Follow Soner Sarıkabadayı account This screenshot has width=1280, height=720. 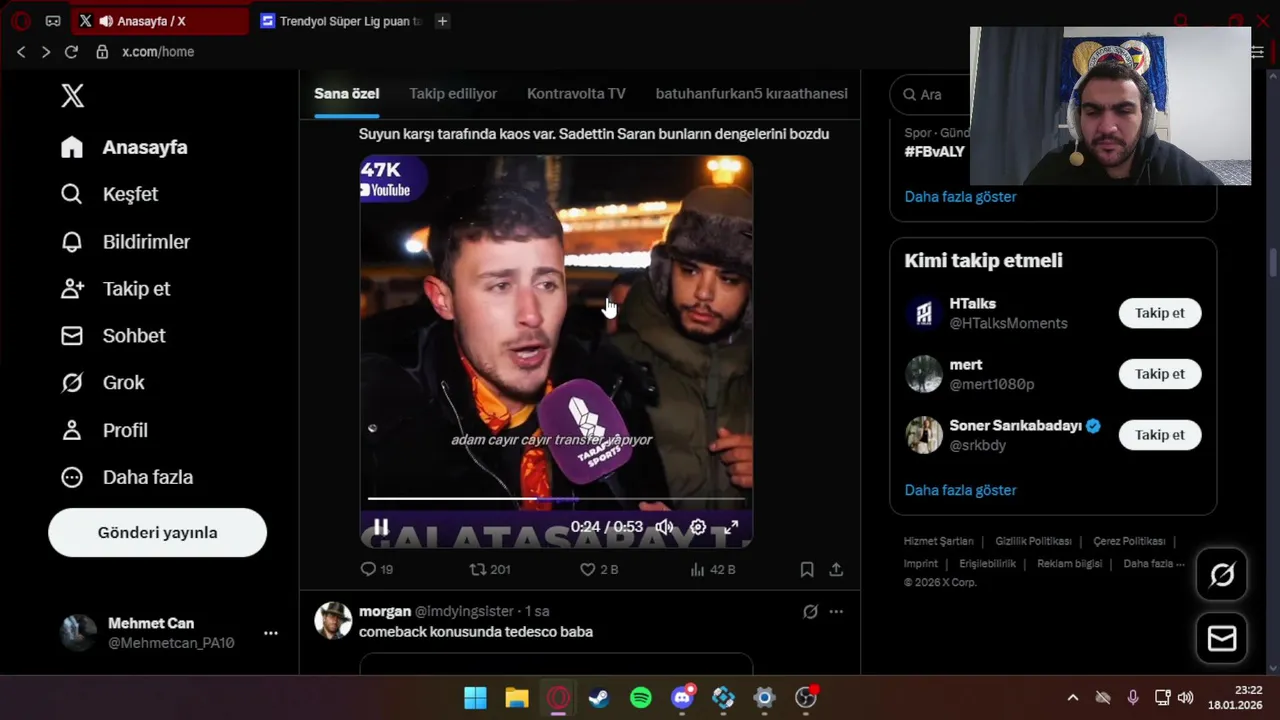1159,435
